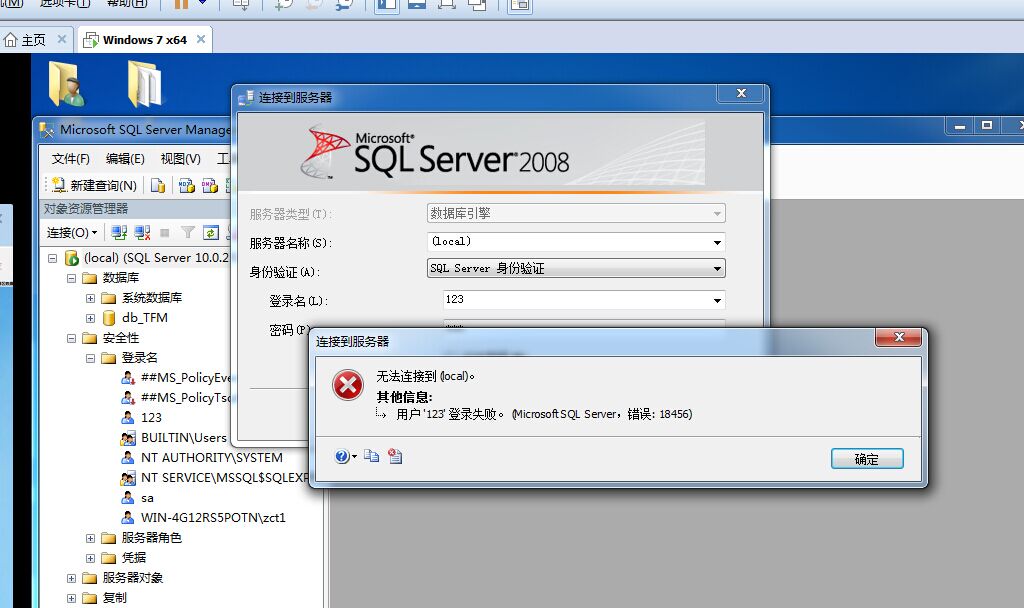Viewport: 1024px width, 608px height.
Task: Click the Filter funnel icon in Object Explorer
Action: pyautogui.click(x=188, y=232)
